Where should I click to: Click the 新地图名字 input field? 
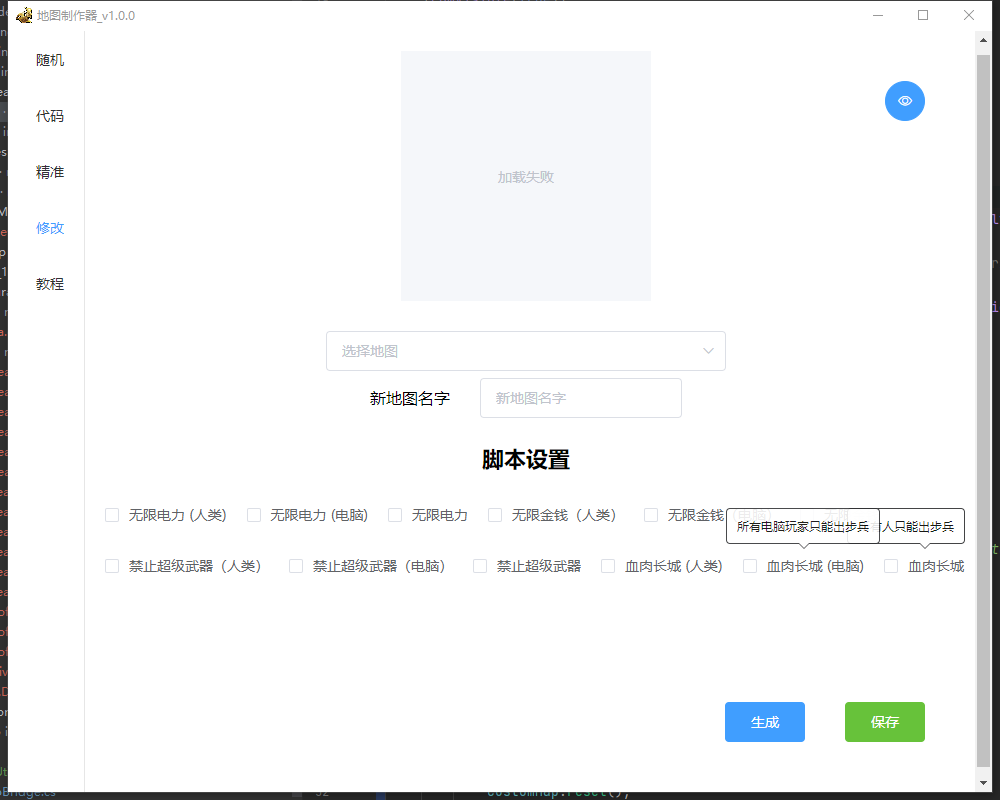pos(580,397)
